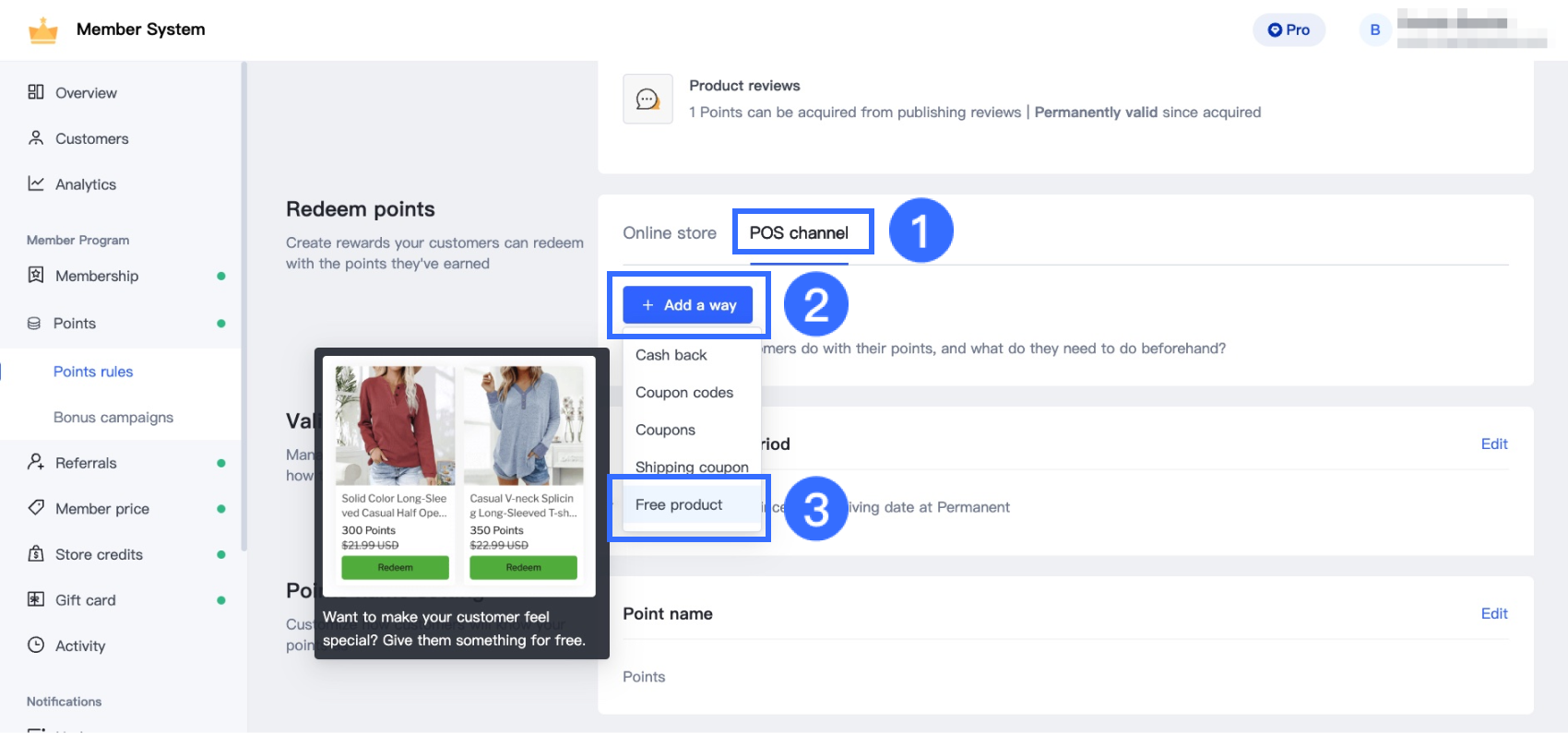Choose Free product from the dropdown
The image size is (1568, 733).
pos(679,505)
